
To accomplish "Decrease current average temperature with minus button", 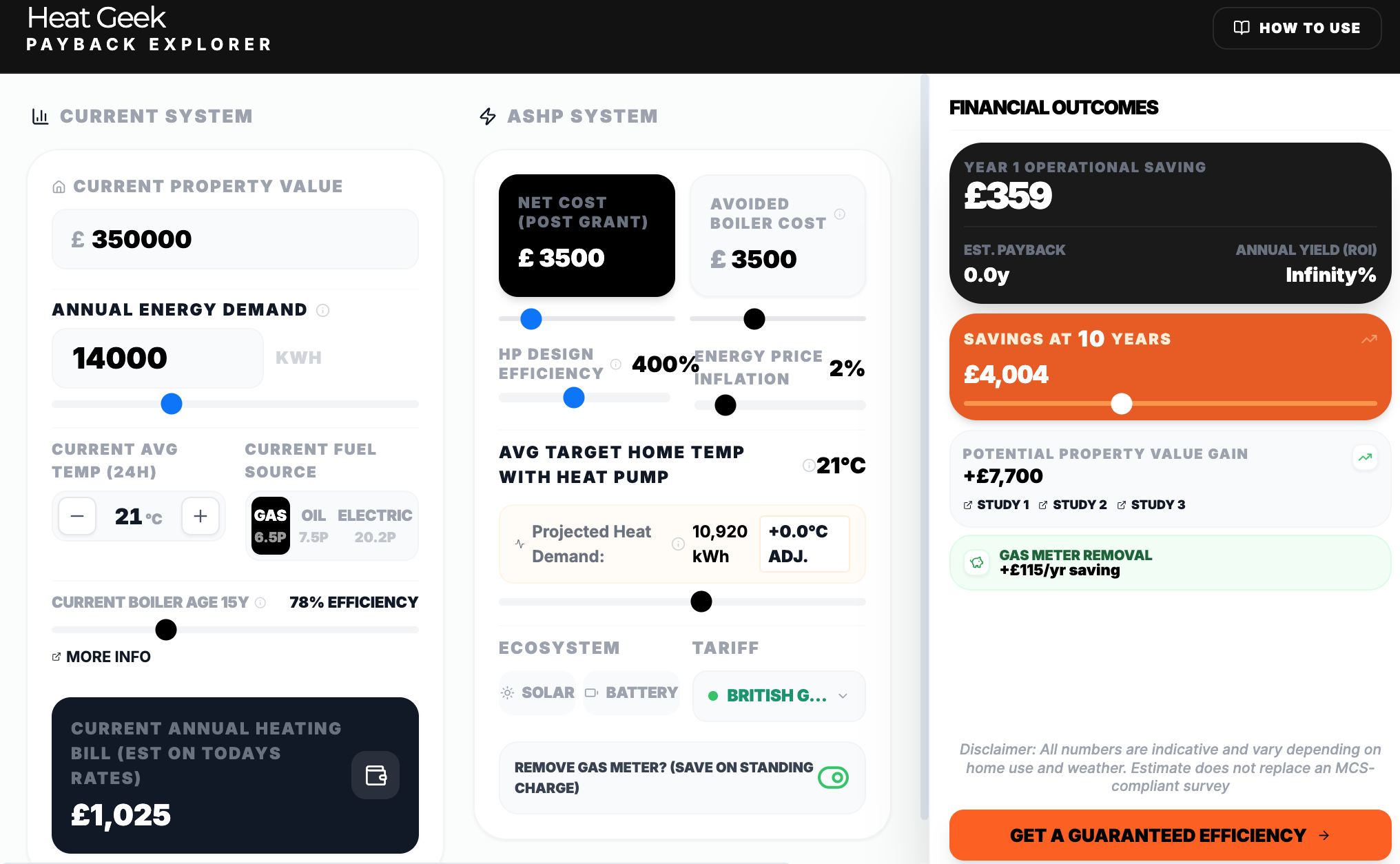I will coord(77,516).
